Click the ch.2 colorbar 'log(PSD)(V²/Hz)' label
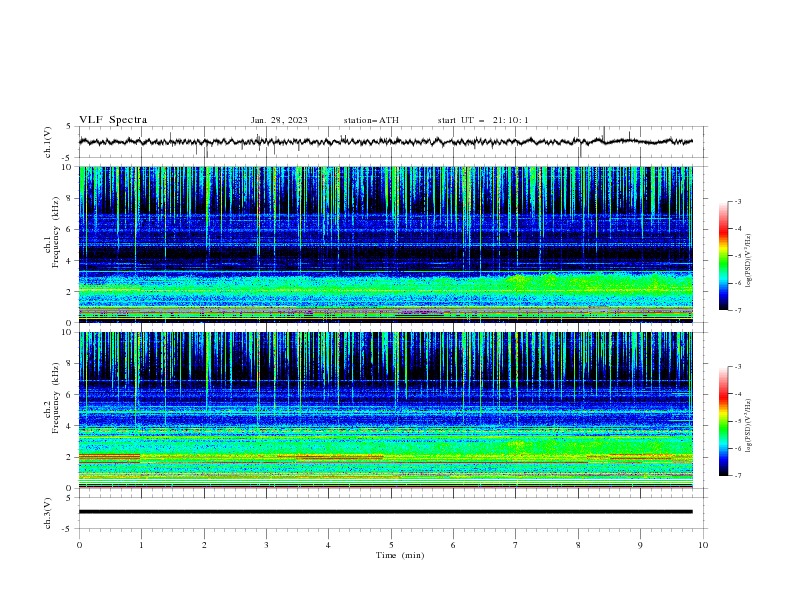792x612 pixels. click(x=748, y=425)
